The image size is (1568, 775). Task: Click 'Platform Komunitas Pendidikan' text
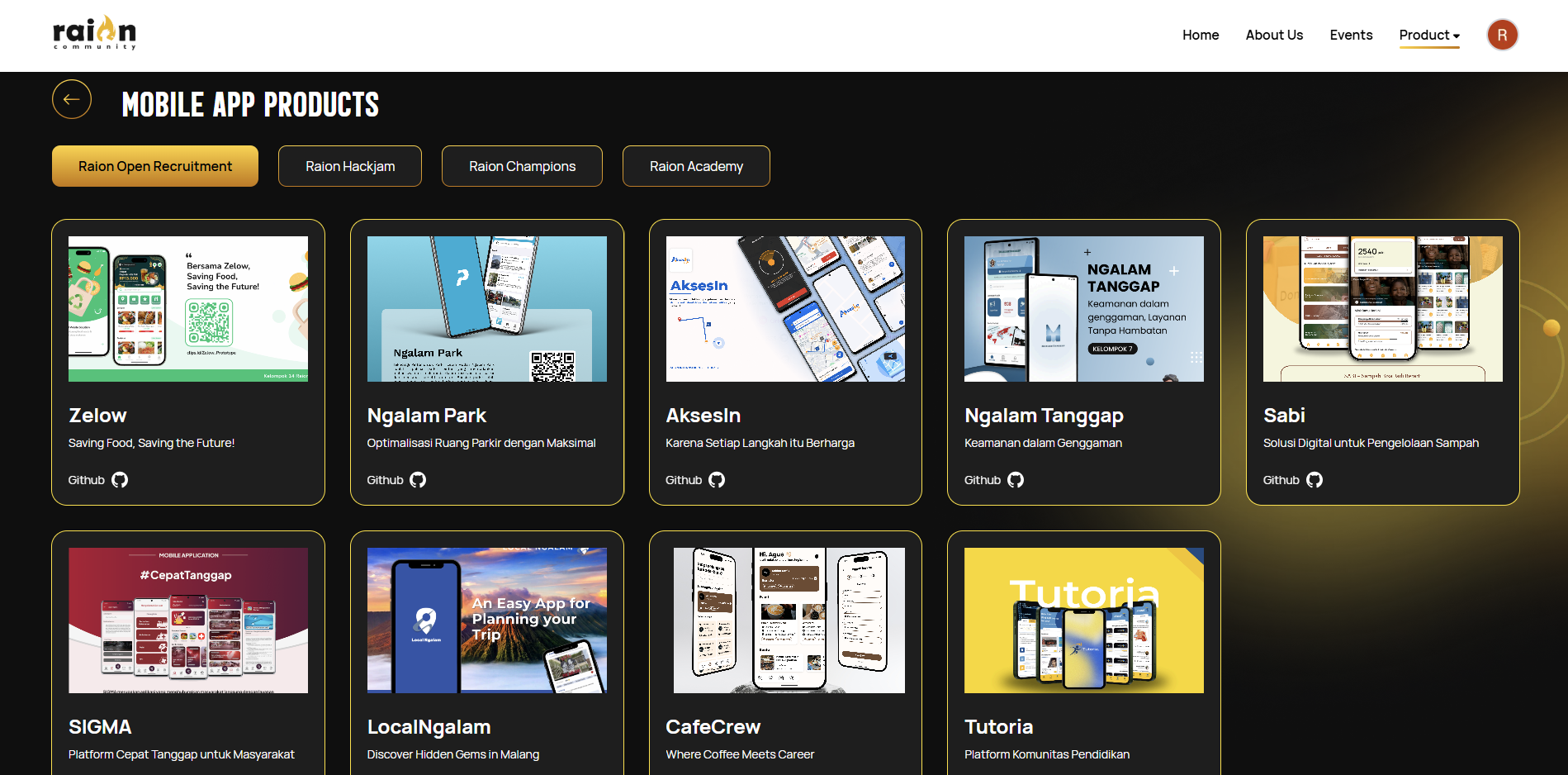(1047, 754)
